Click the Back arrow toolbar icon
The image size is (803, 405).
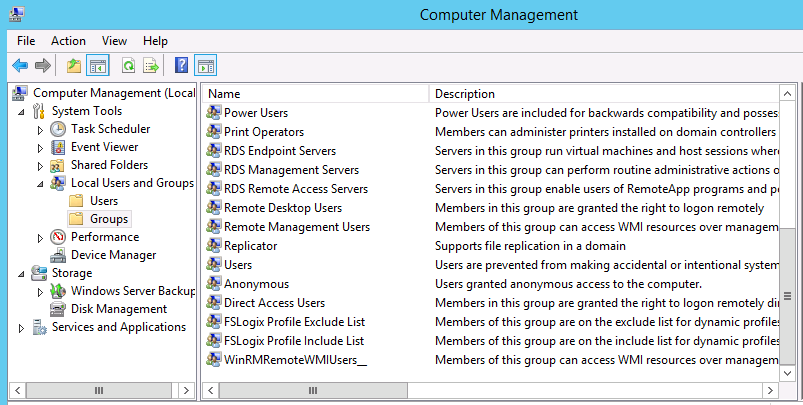[20, 66]
